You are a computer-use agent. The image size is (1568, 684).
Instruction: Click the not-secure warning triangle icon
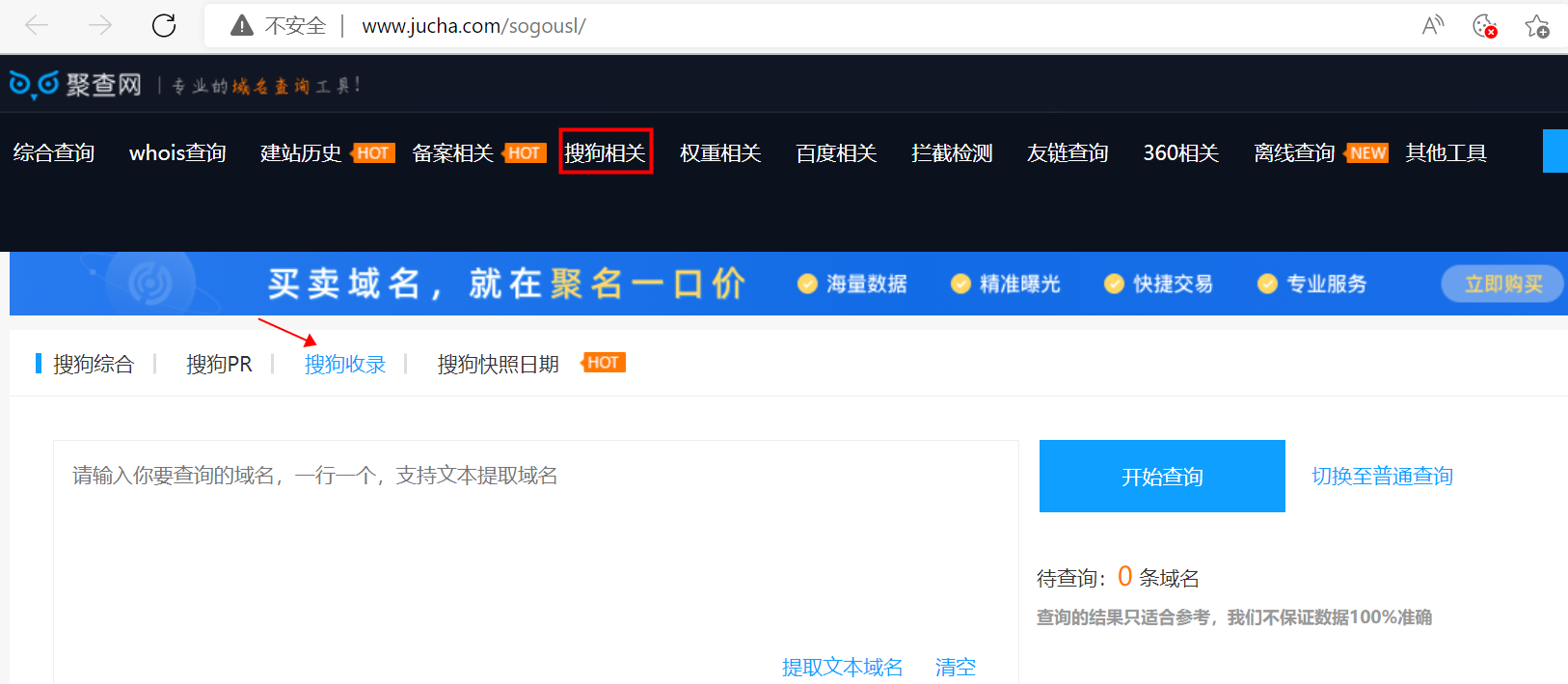(242, 26)
